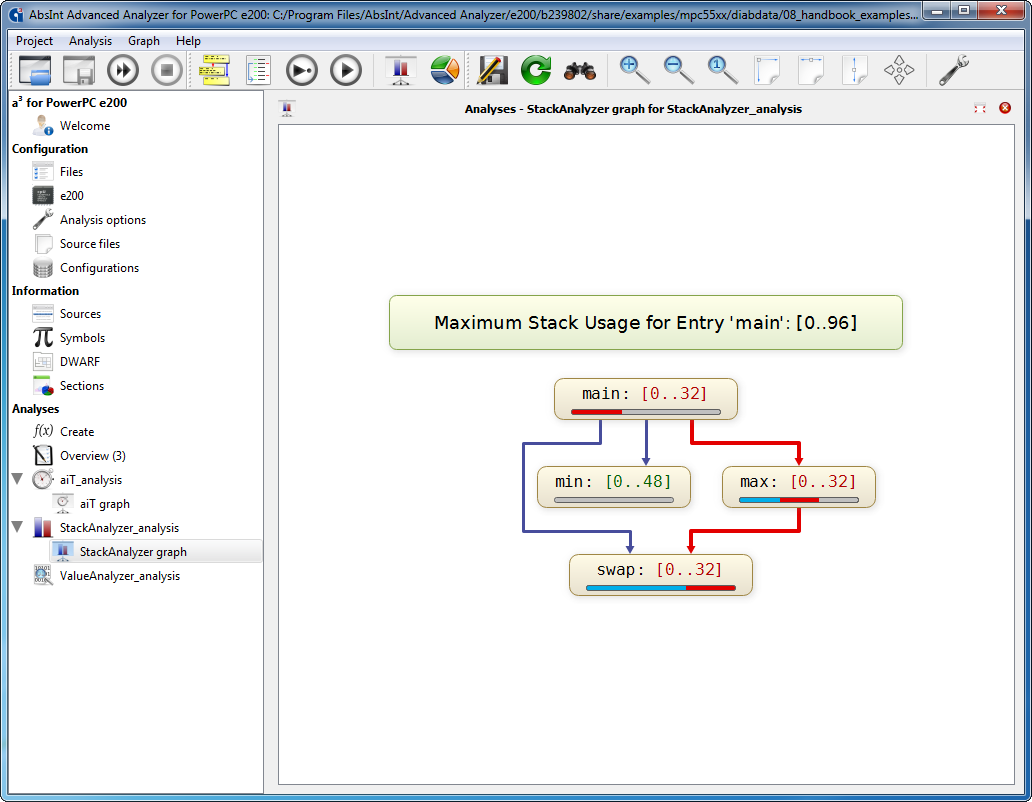Open the Help menu
Viewport: 1032px width, 802px height.
[188, 41]
